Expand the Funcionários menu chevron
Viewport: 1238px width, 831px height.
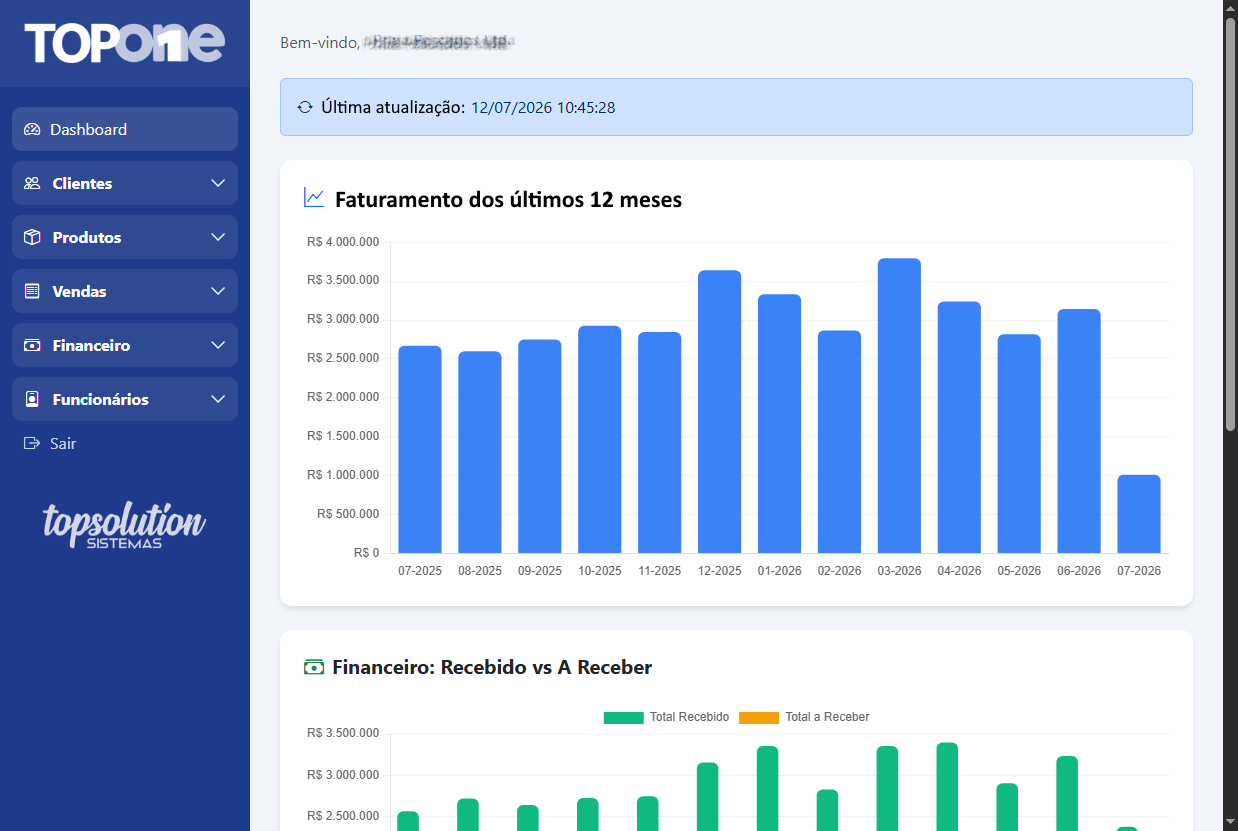[x=219, y=399]
